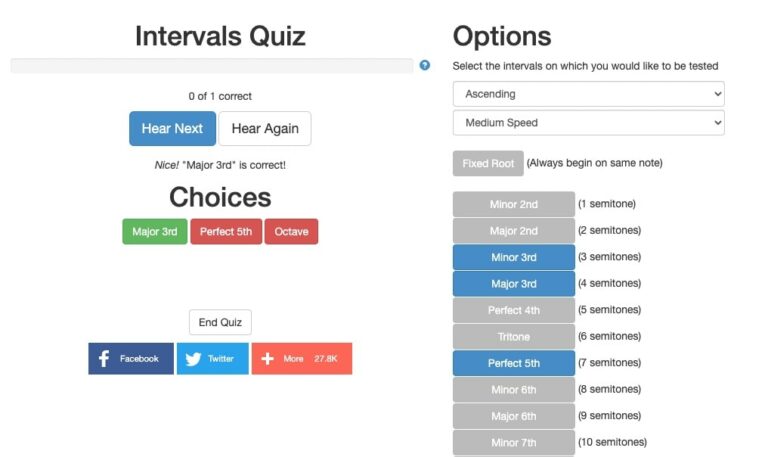Open the Medium Speed dropdown
Image resolution: width=768 pixels, height=457 pixels.
click(x=588, y=123)
